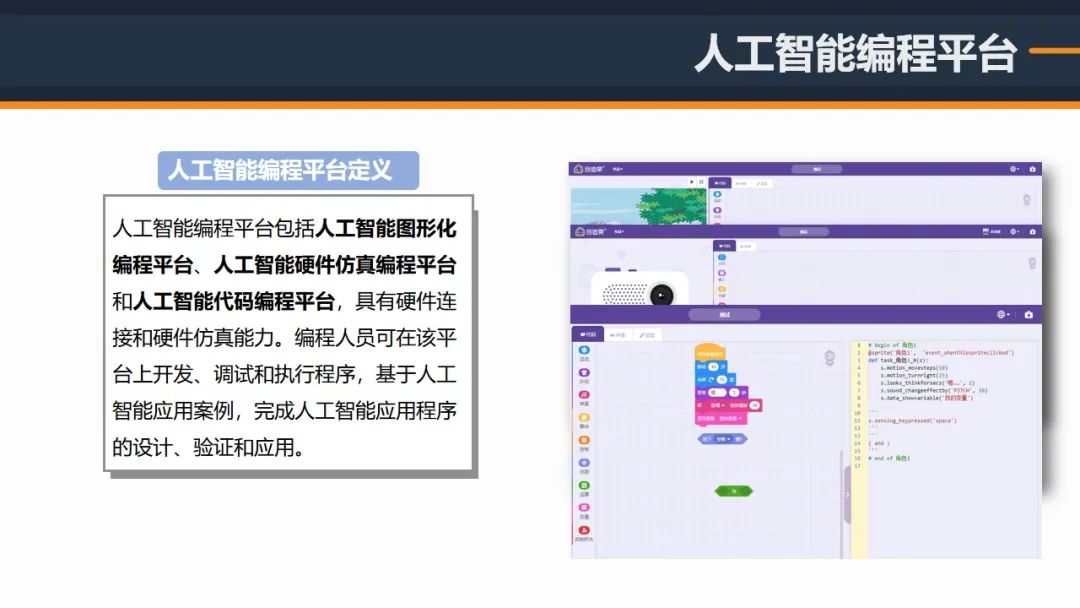
Task: Open the purple Looks block category
Action: 584,373
